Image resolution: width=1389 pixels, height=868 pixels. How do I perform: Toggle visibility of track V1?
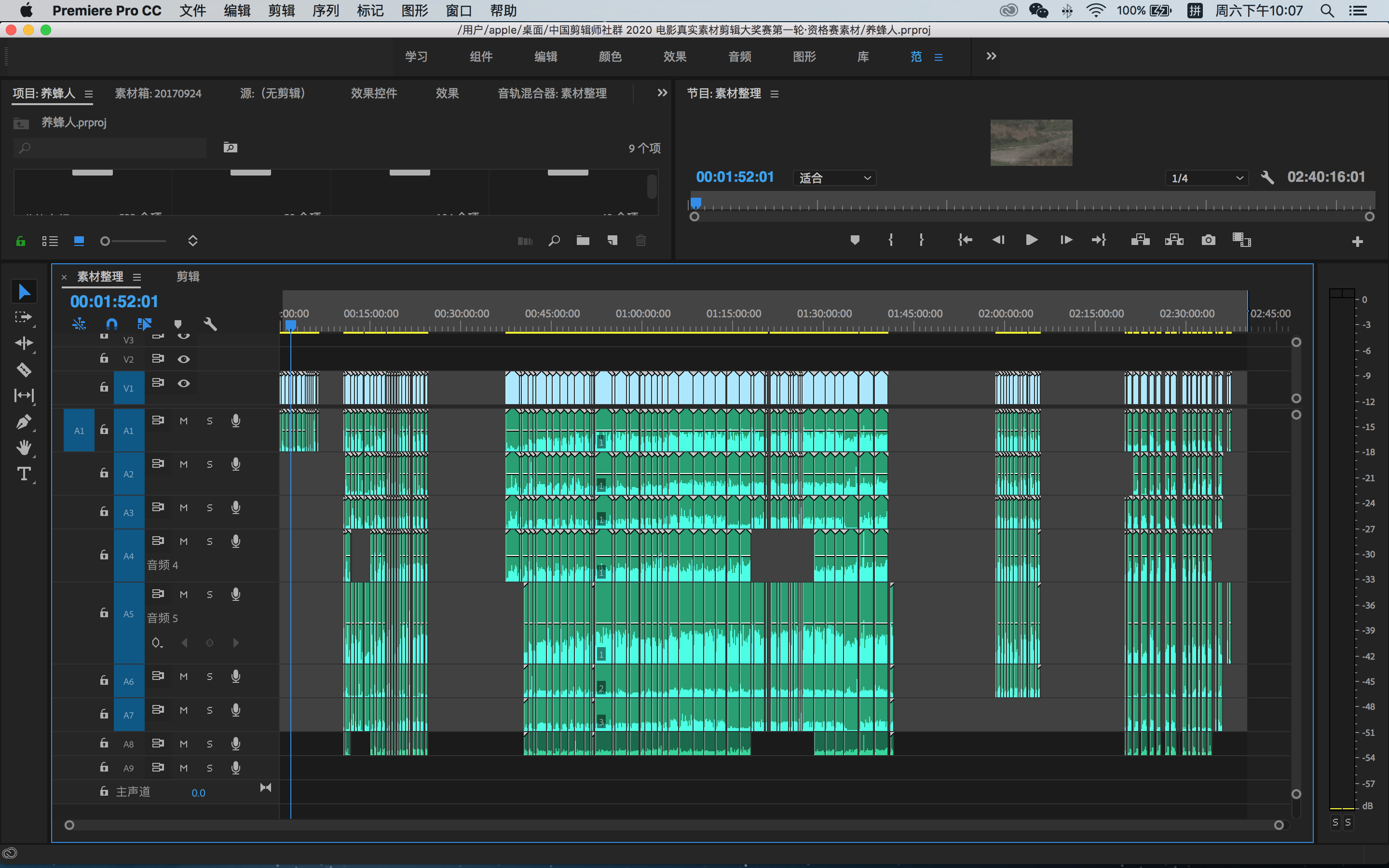tap(184, 383)
